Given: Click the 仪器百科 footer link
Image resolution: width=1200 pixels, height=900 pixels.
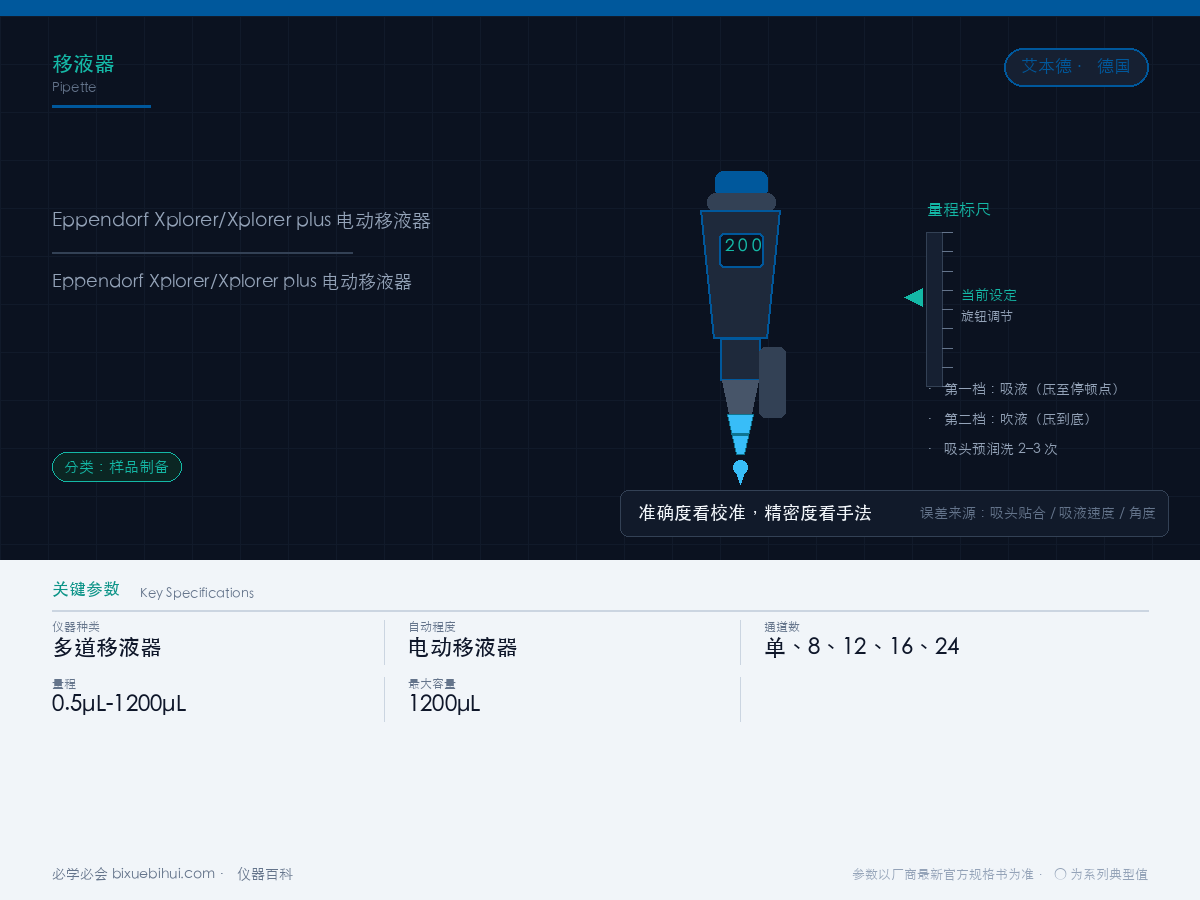Looking at the screenshot, I should (265, 874).
